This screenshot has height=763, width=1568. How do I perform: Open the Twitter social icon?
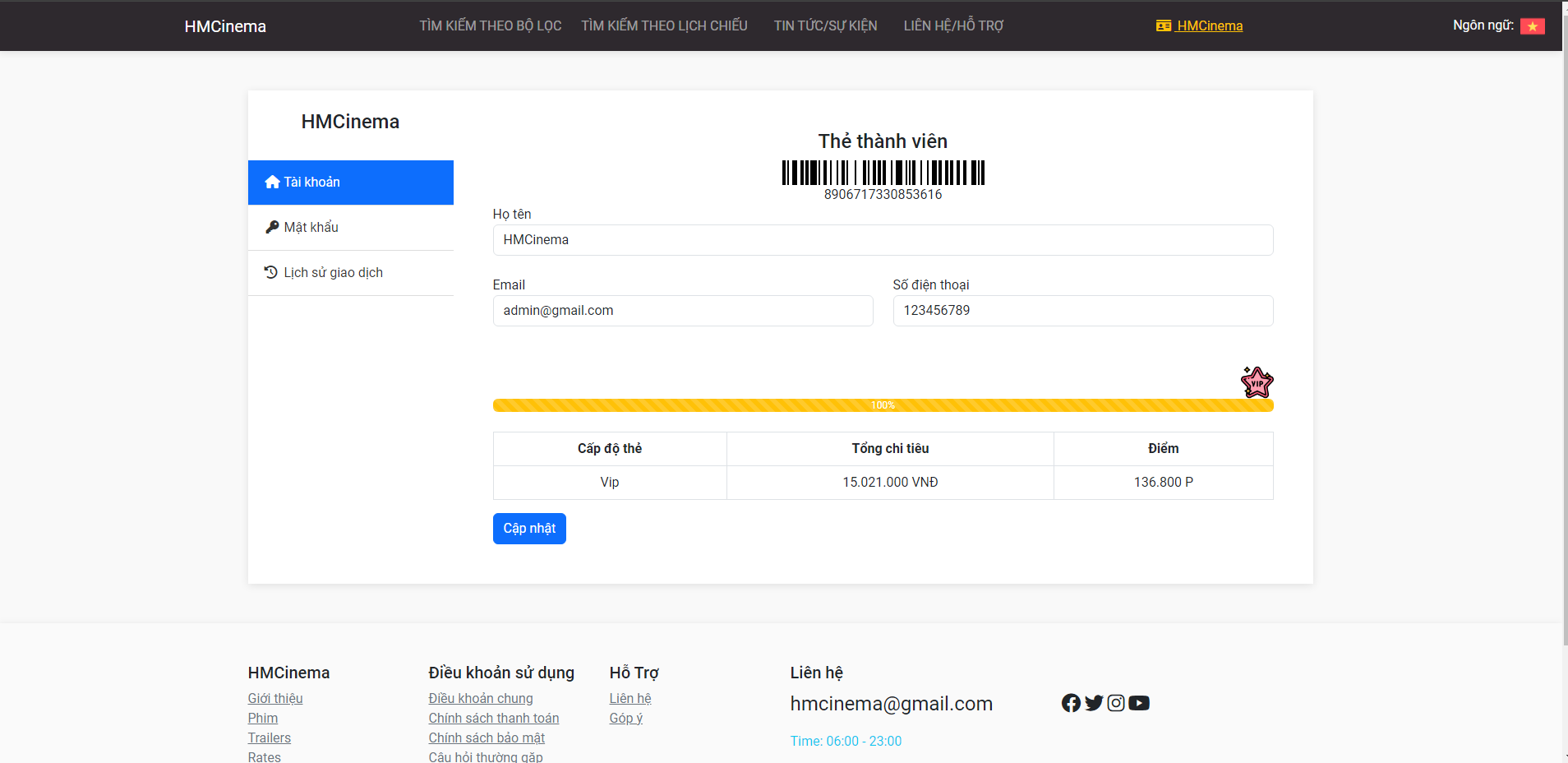pyautogui.click(x=1094, y=703)
